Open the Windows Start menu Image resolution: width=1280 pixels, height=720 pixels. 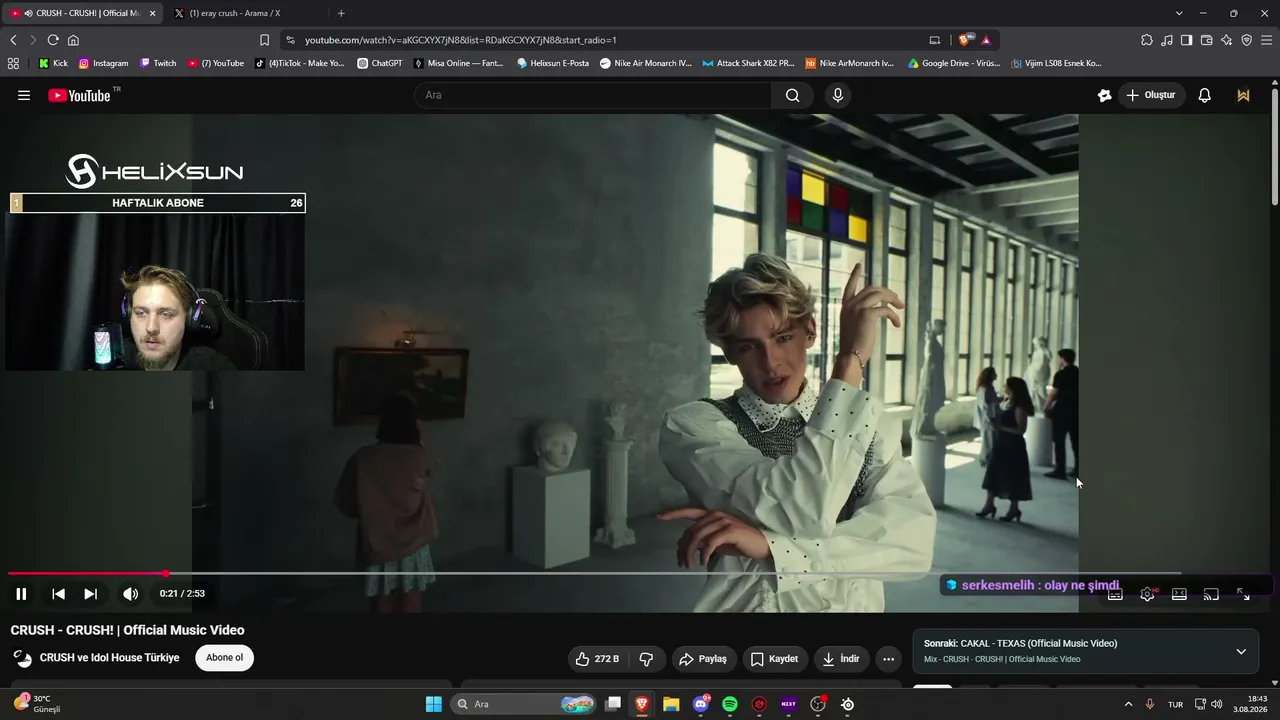434,704
